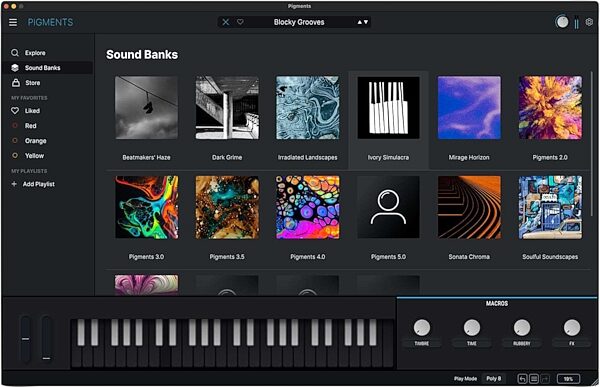The width and height of the screenshot is (600, 387).
Task: Click the modulation wheel
Action: click(46, 339)
